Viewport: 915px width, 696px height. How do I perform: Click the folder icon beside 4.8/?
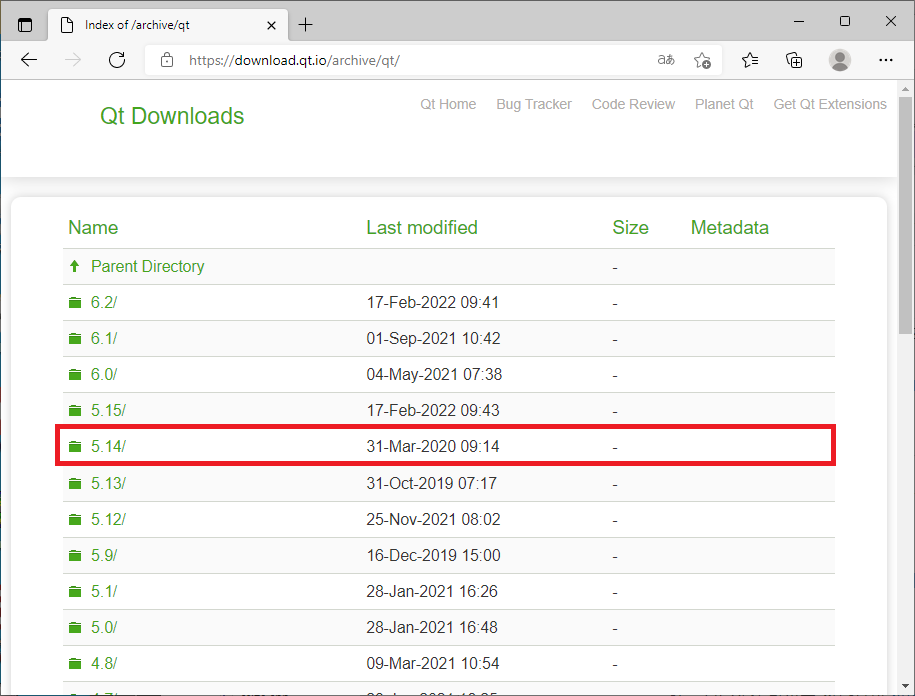click(75, 663)
